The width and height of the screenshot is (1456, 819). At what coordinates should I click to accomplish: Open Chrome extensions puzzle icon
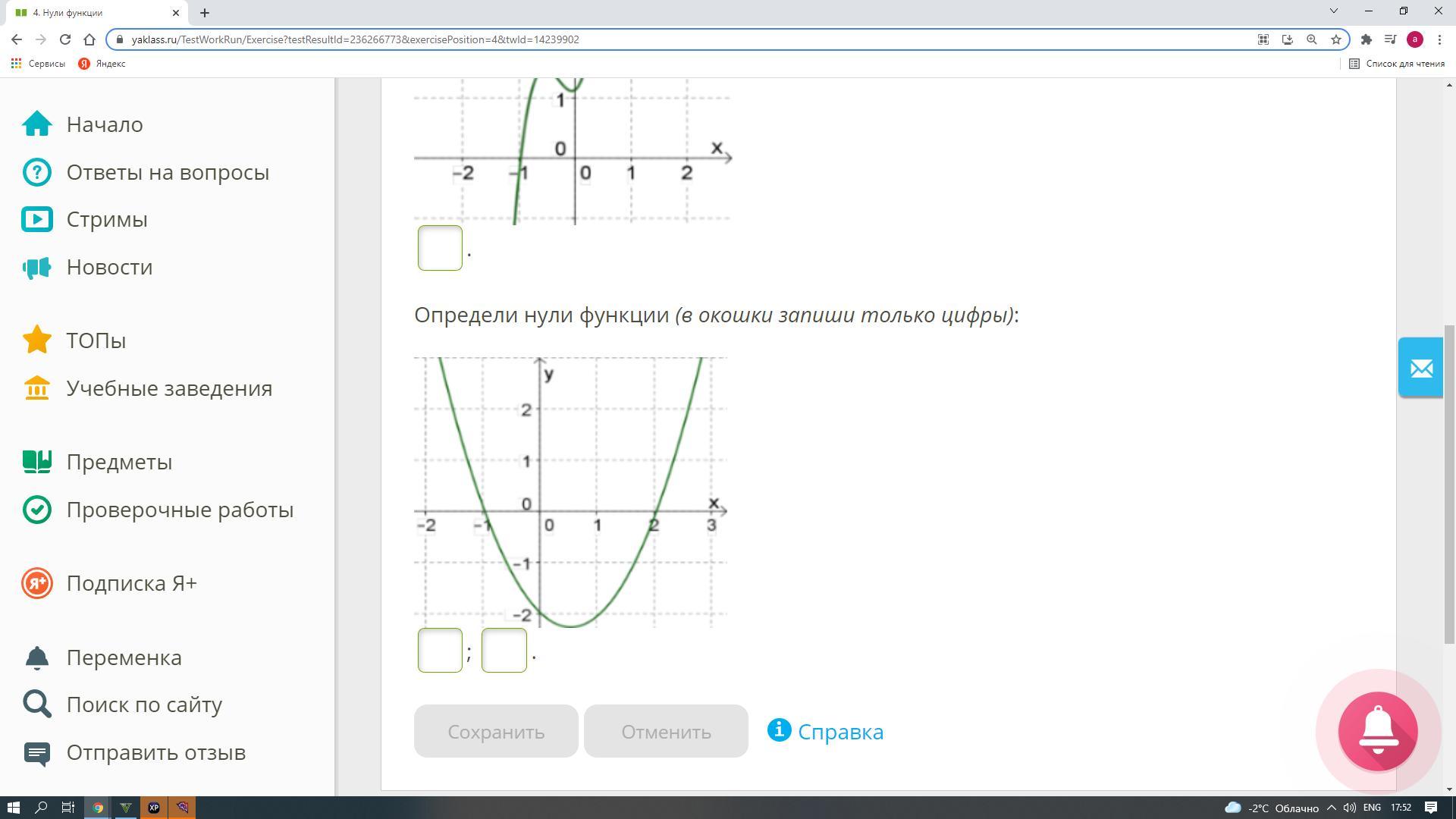point(1366,39)
